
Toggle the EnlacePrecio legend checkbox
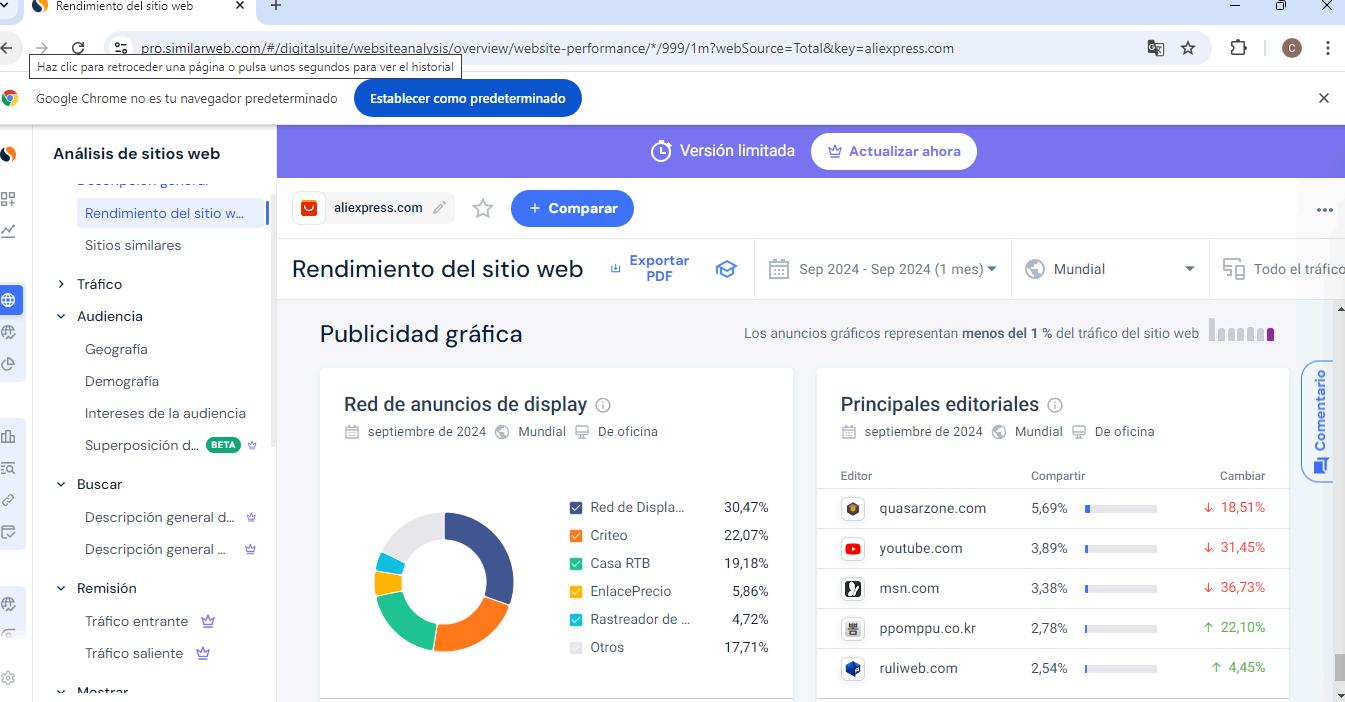576,592
